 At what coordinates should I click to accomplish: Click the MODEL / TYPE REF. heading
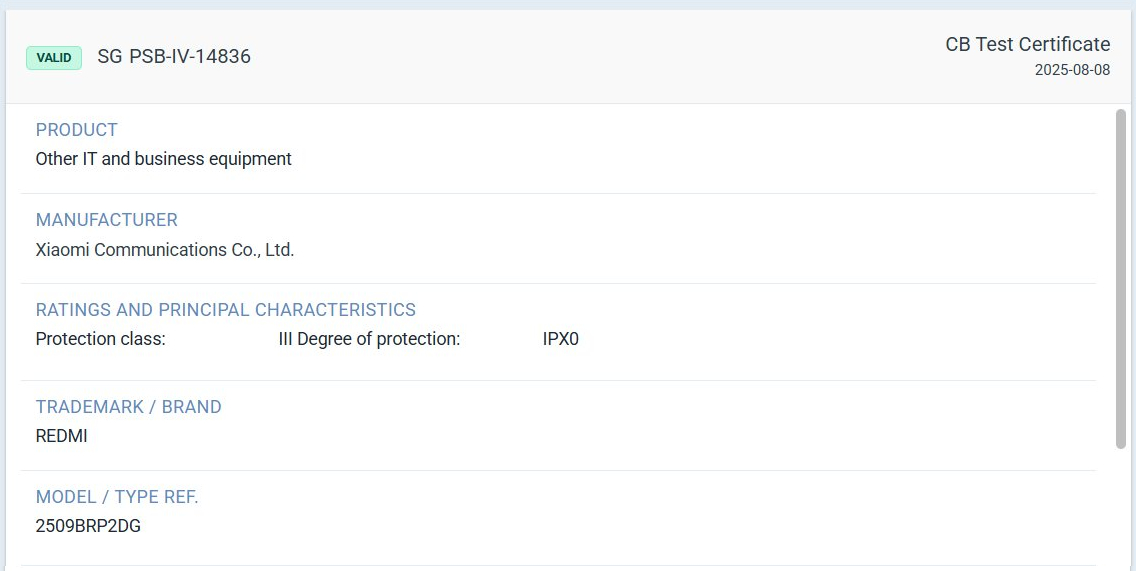[117, 497]
